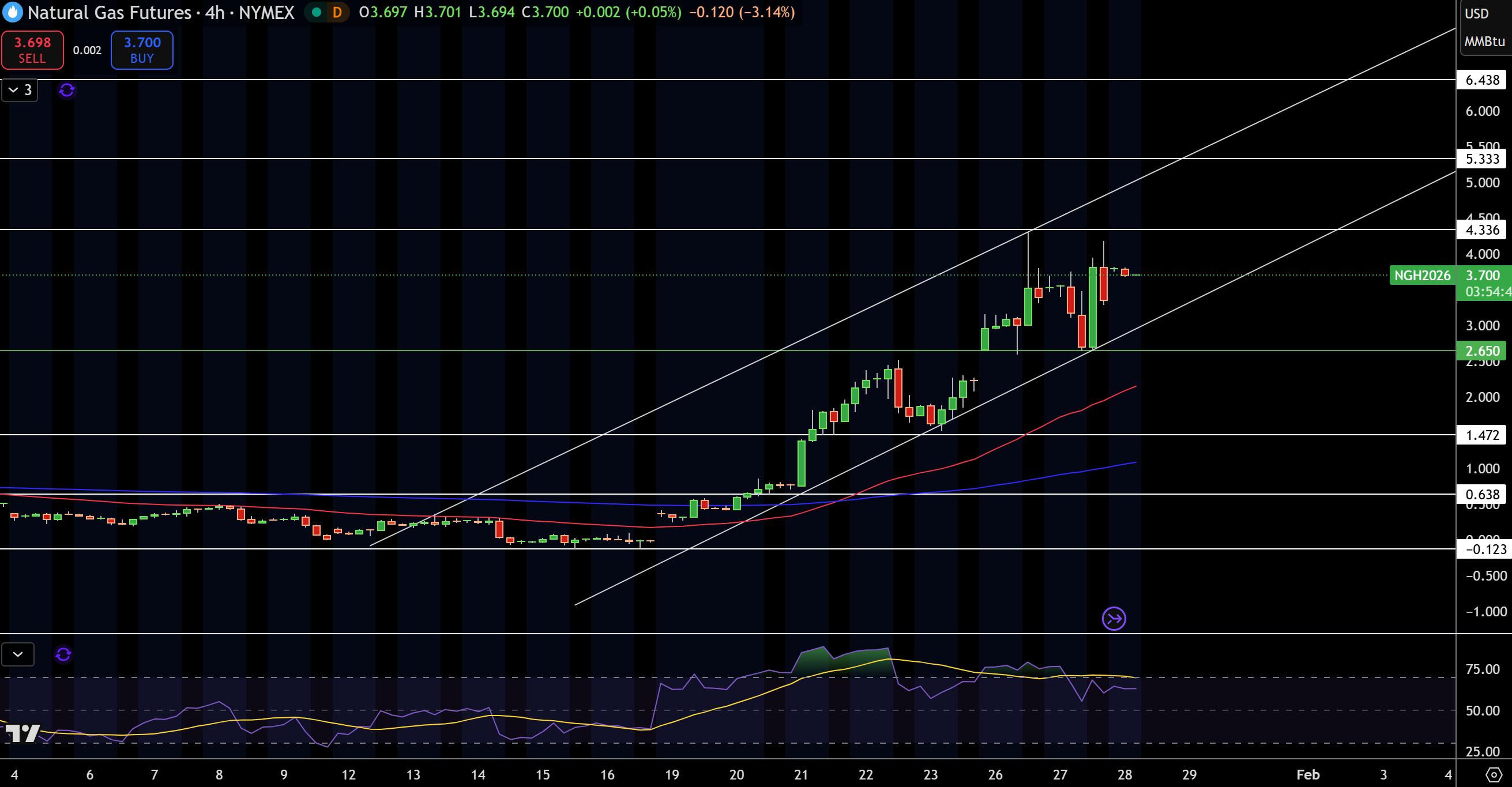1512x787 pixels.
Task: Open the MMBtu unit selector
Action: pyautogui.click(x=1484, y=41)
